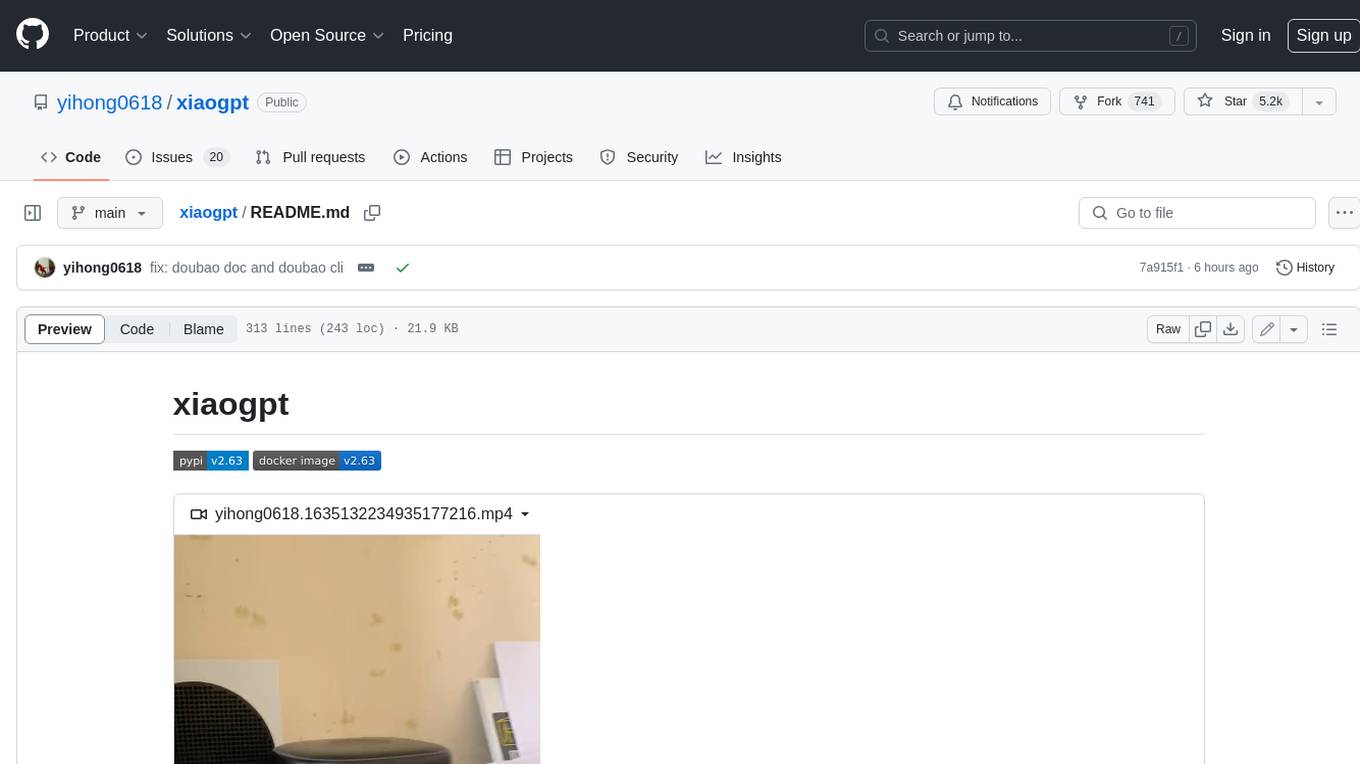Switch to the Projects tab
Screen dimensions: 1360x764
[533, 157]
